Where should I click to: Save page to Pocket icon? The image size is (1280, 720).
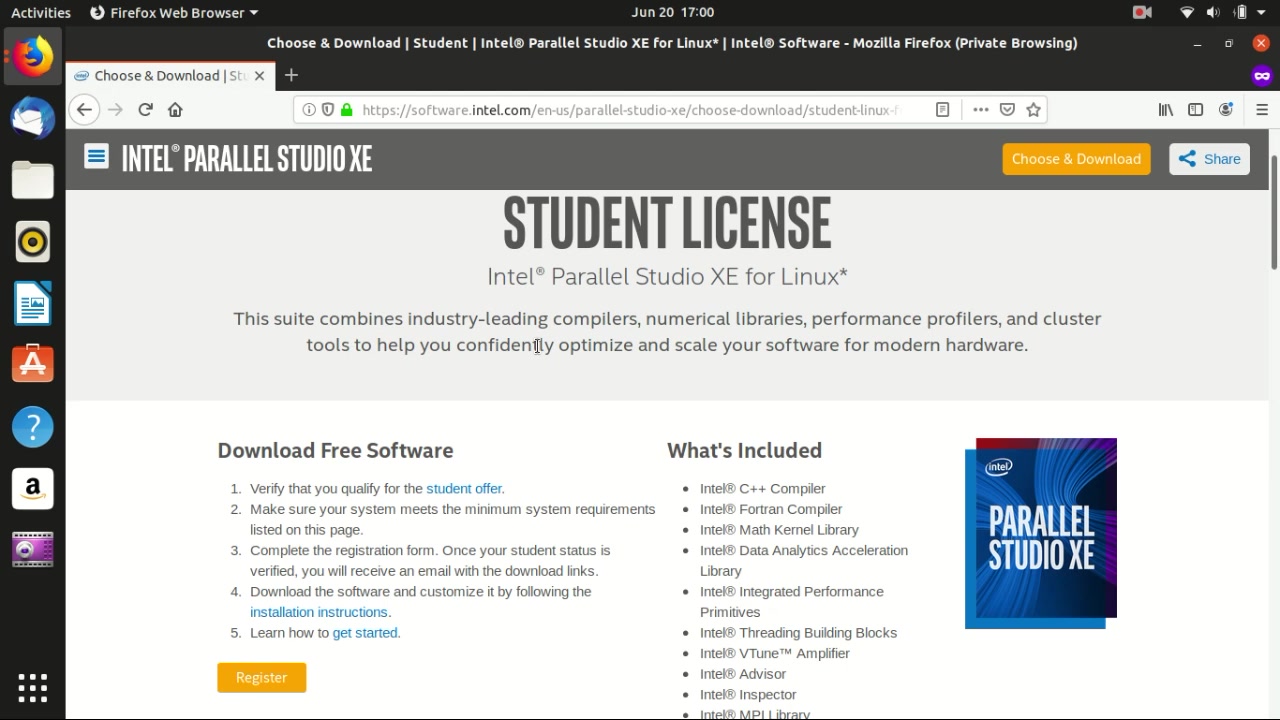(1007, 110)
